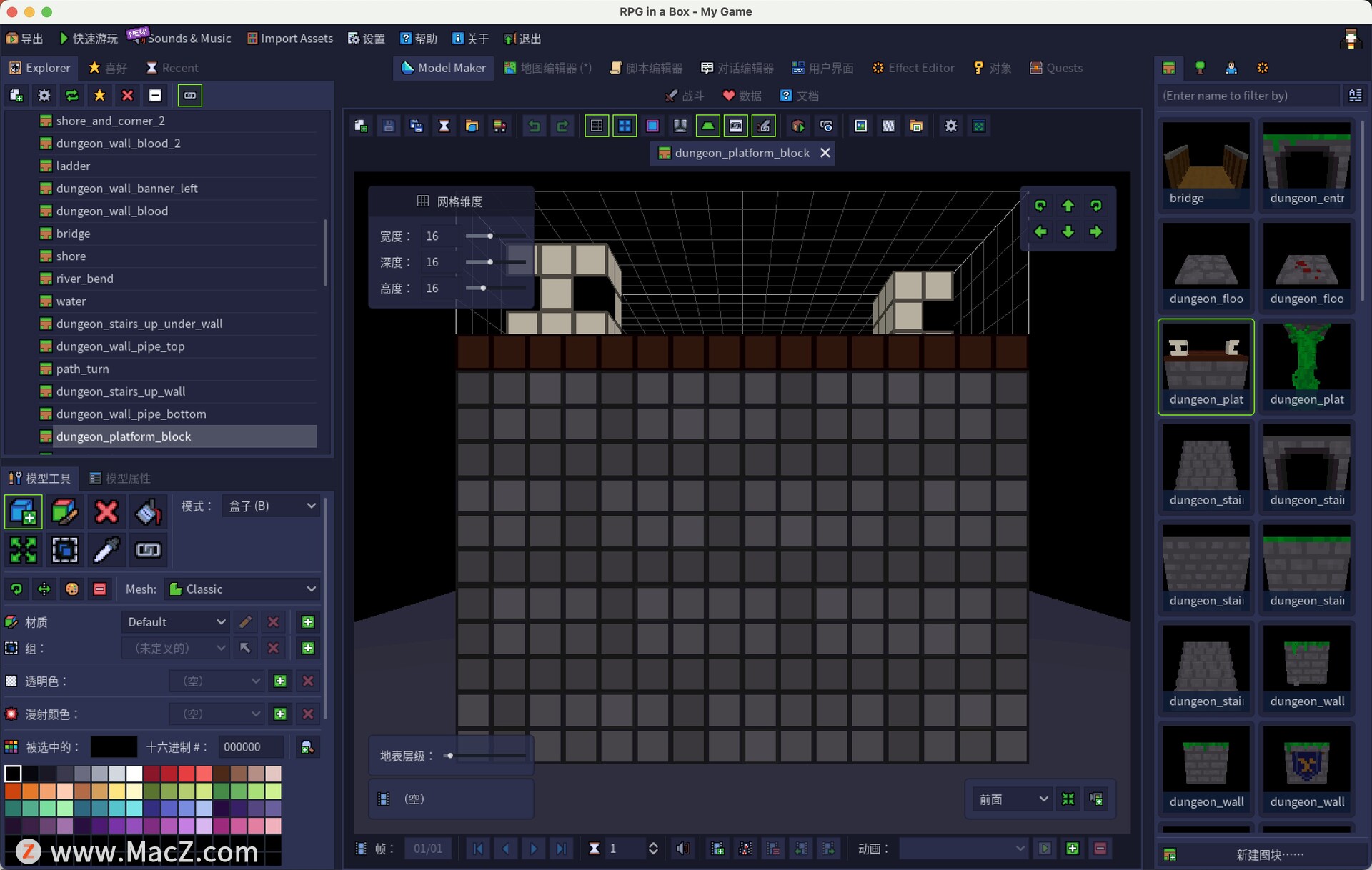Click the play model preview cube icon
Image resolution: width=1372 pixels, height=870 pixels.
pos(798,126)
